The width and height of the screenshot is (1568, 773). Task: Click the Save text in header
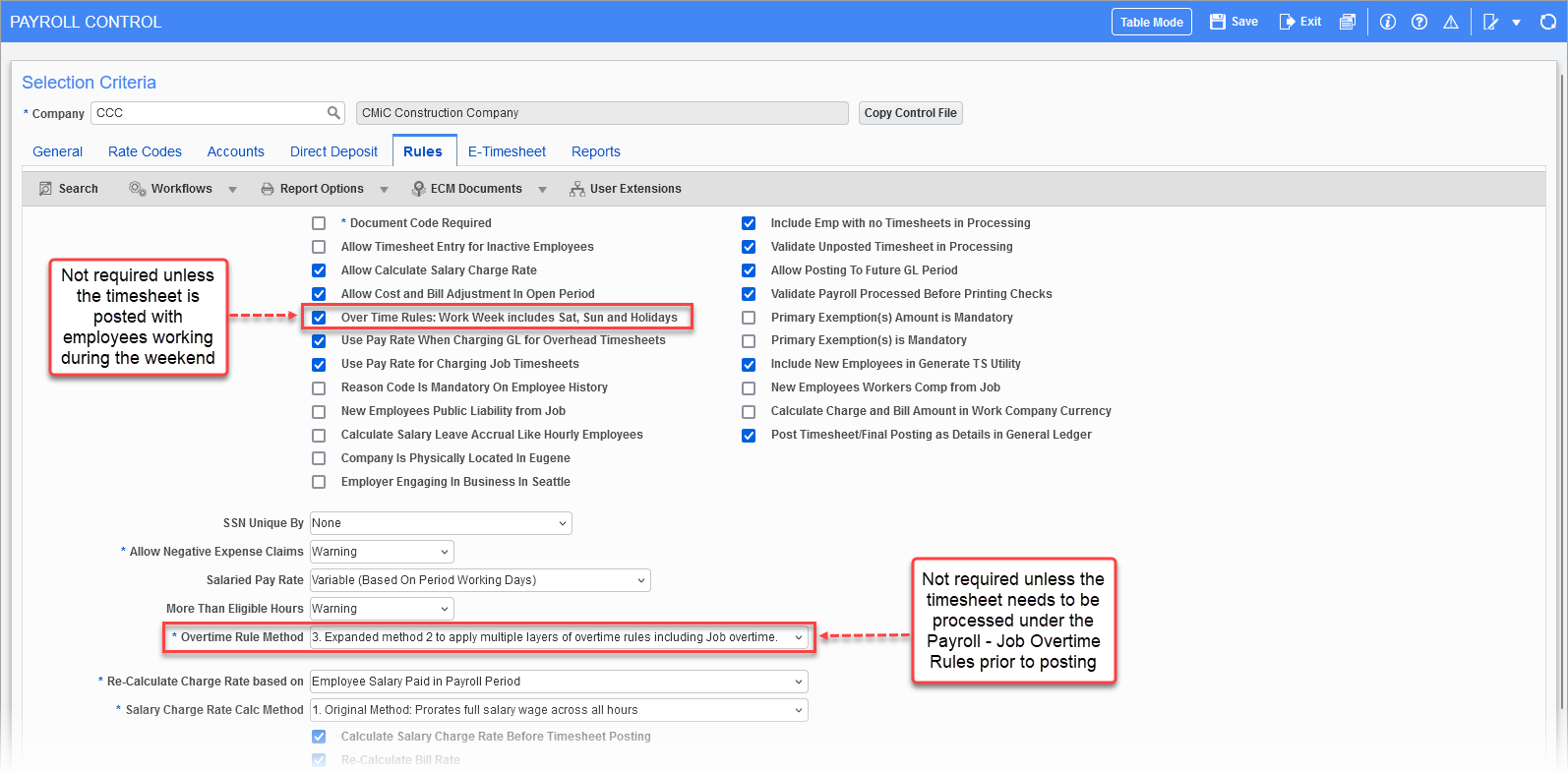1244,22
